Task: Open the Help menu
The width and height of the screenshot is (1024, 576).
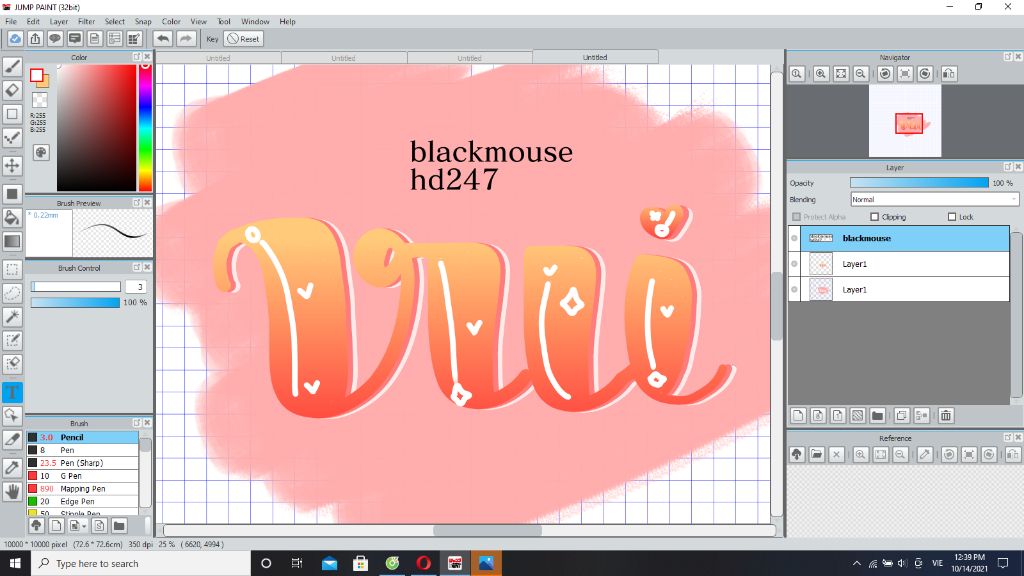Action: 287,22
